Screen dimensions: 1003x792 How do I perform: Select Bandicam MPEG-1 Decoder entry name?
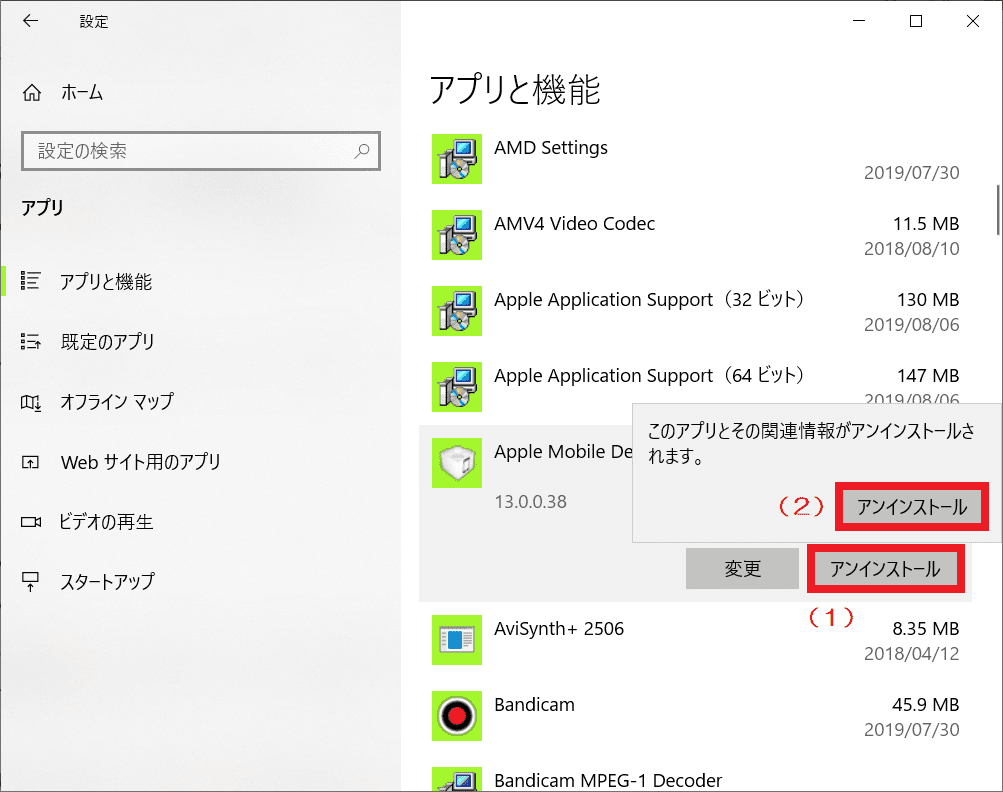608,780
